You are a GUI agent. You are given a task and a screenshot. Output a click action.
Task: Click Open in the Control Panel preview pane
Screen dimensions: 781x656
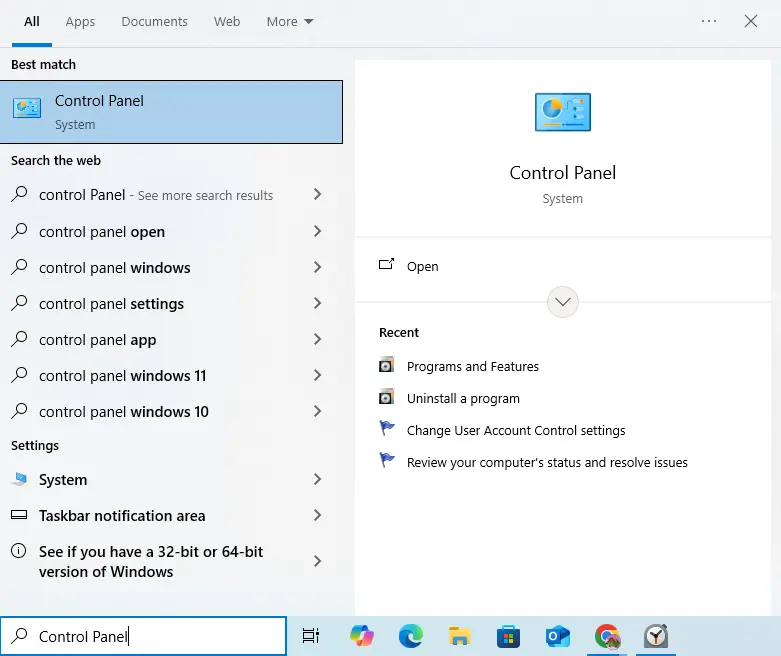(x=422, y=266)
